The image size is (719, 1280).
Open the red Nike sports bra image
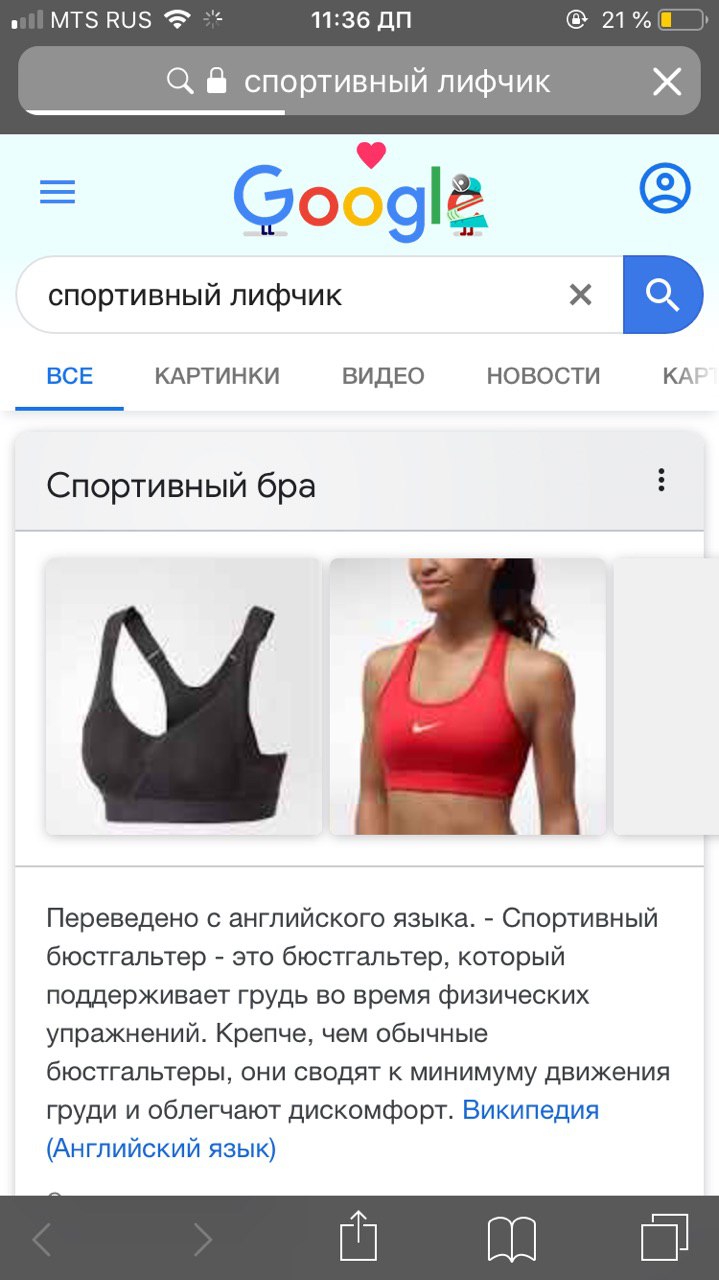(468, 696)
